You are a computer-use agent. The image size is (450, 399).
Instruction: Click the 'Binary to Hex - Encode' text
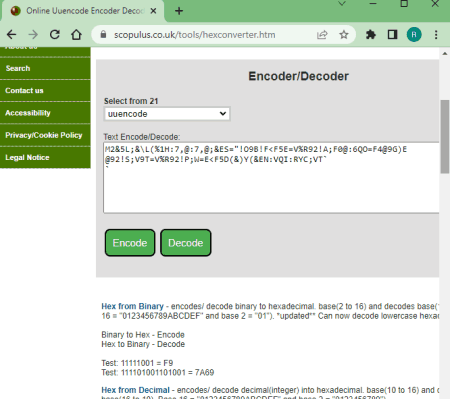143,334
